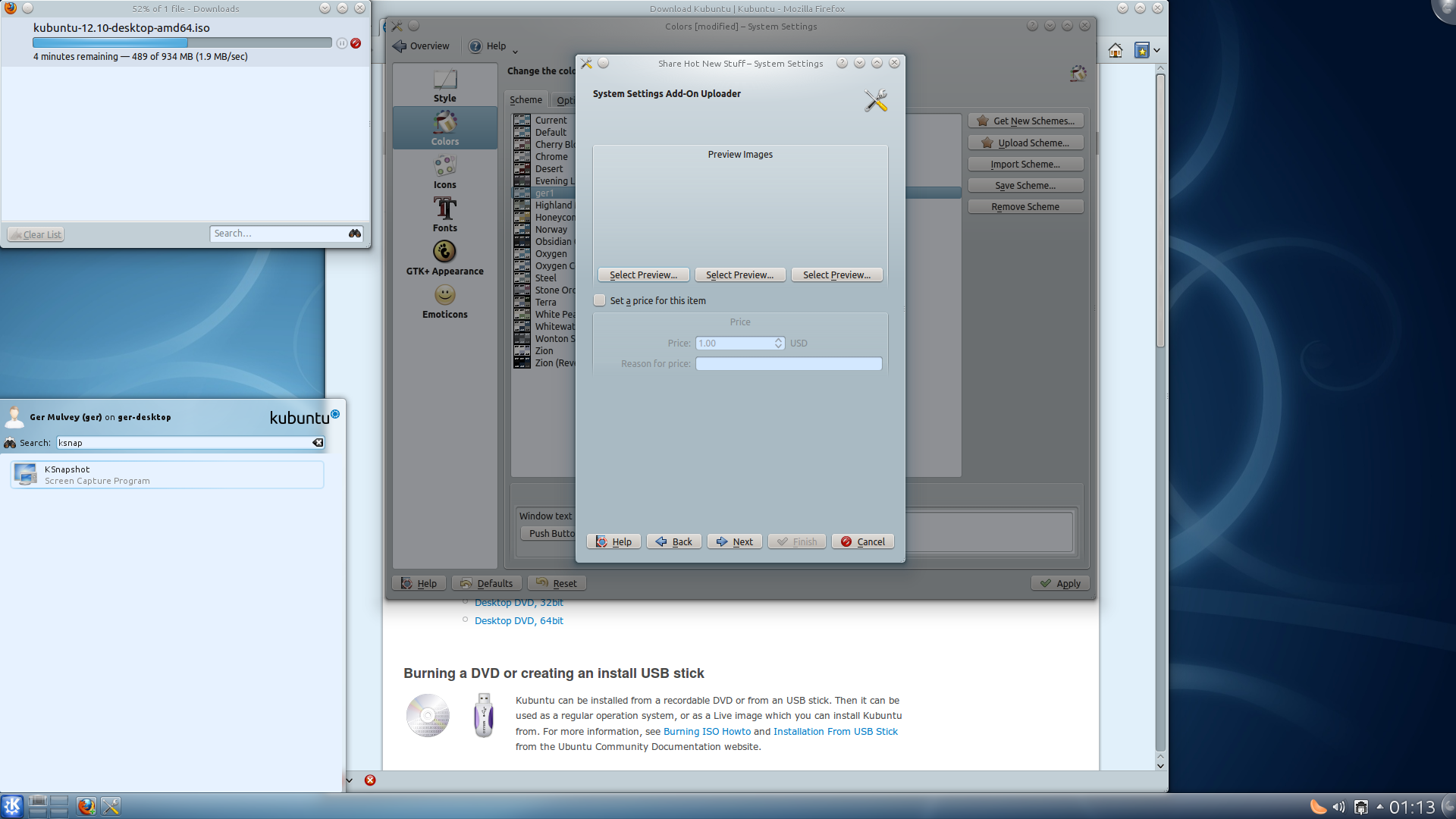The width and height of the screenshot is (1456, 819).
Task: Cancel the kubuntu ISO download
Action: [x=356, y=43]
